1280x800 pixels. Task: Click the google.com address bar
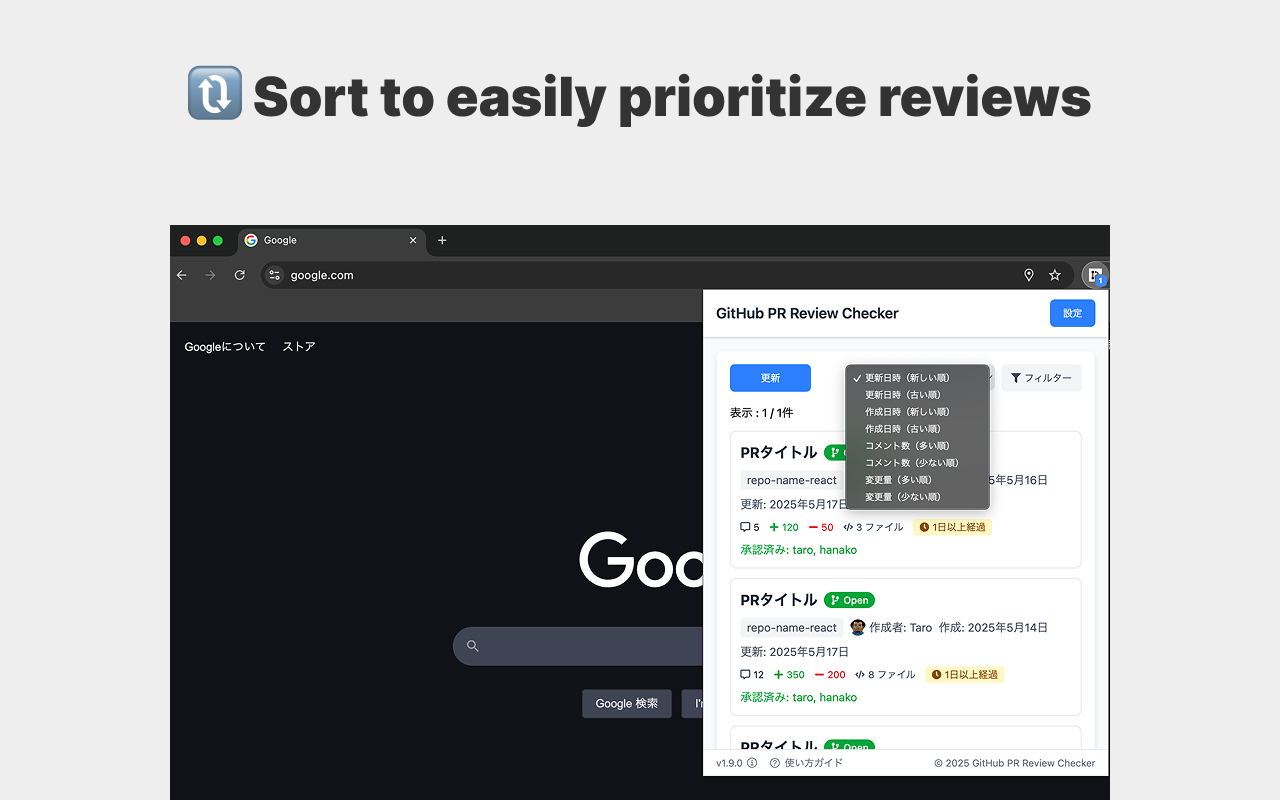(x=667, y=275)
